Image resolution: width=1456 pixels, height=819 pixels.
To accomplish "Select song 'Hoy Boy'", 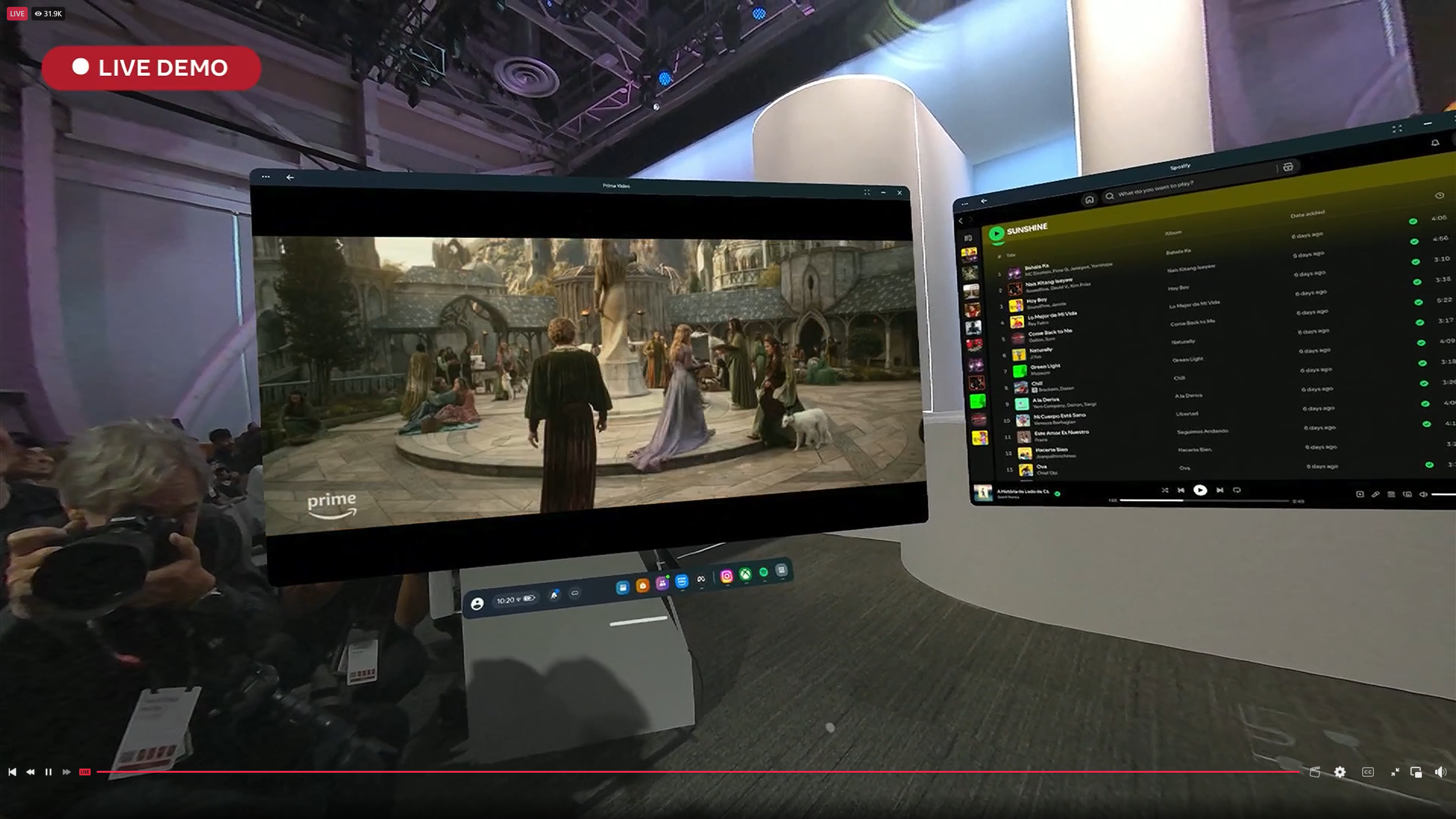I will pos(1037,300).
